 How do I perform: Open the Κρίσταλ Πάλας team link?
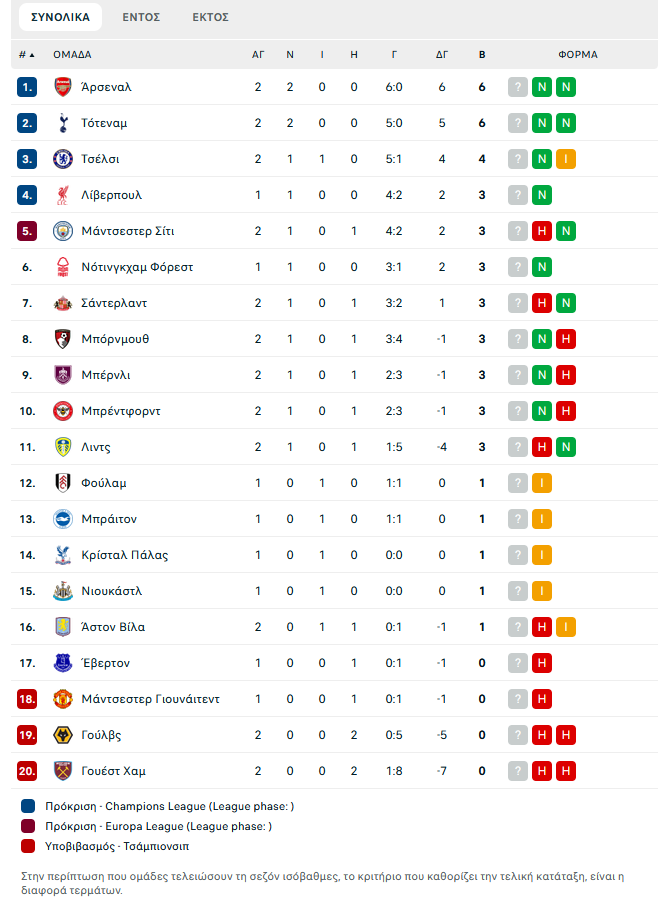pos(124,555)
